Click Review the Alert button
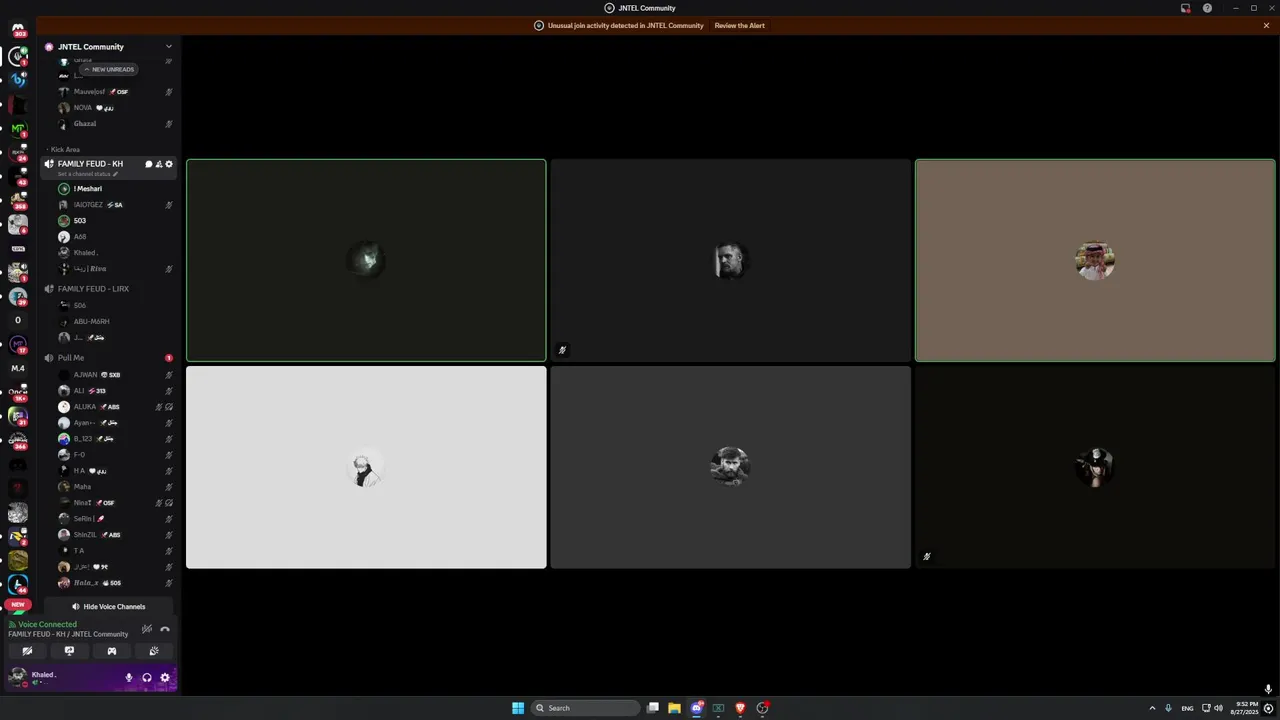 point(739,26)
